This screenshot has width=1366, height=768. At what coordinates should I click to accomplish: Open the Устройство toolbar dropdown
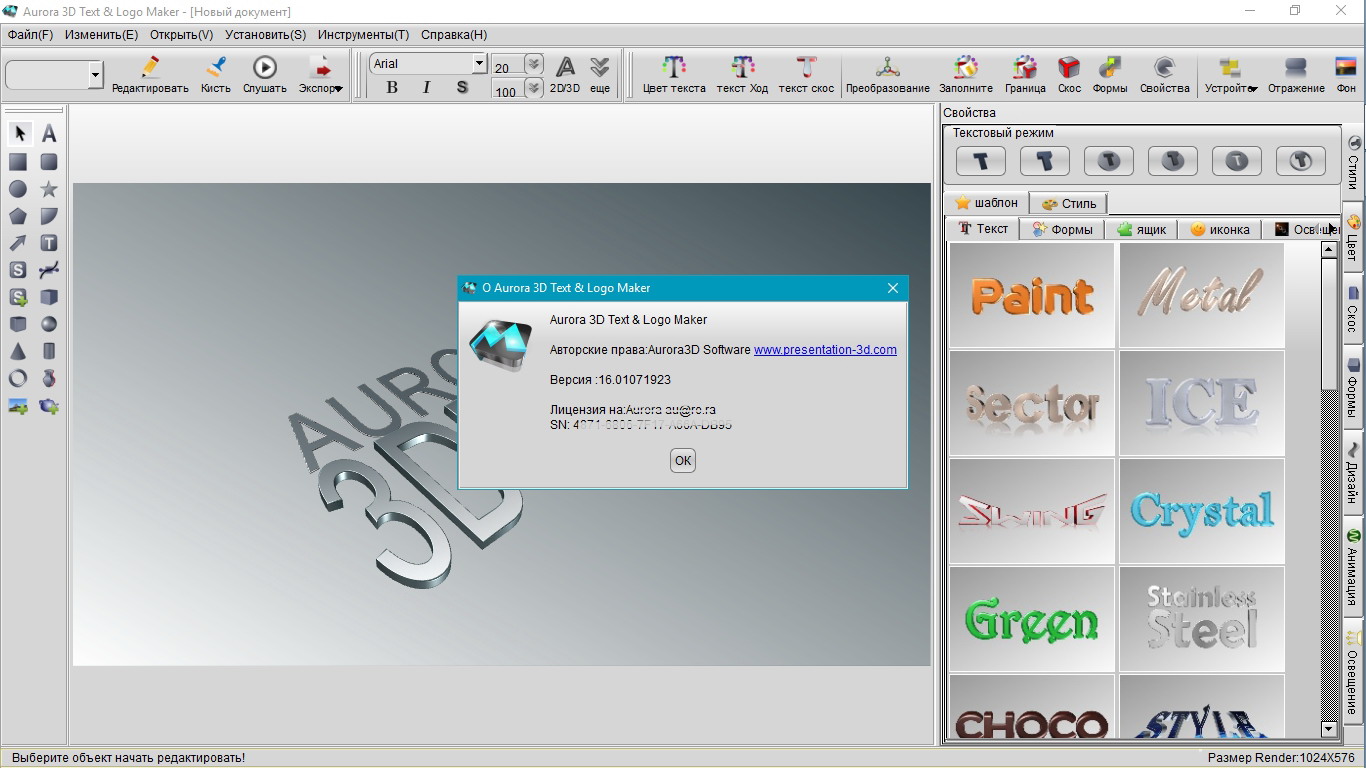1230,75
